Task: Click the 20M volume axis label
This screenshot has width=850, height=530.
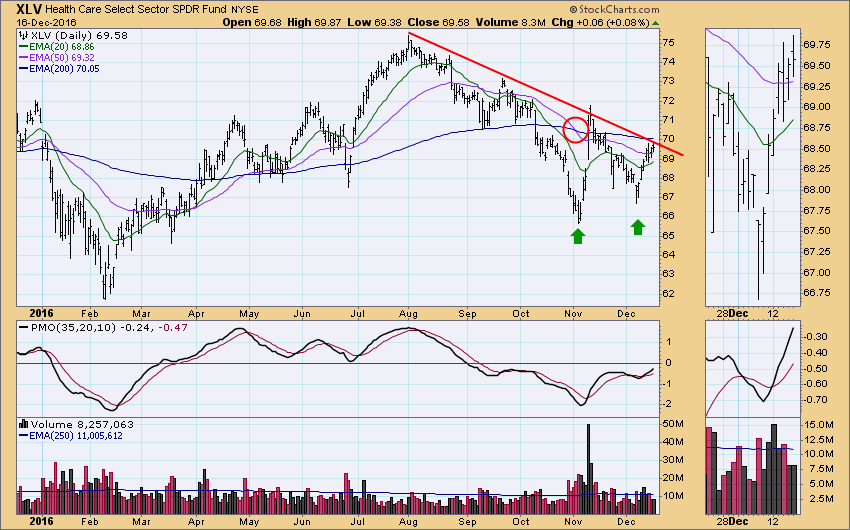Action: pyautogui.click(x=673, y=477)
